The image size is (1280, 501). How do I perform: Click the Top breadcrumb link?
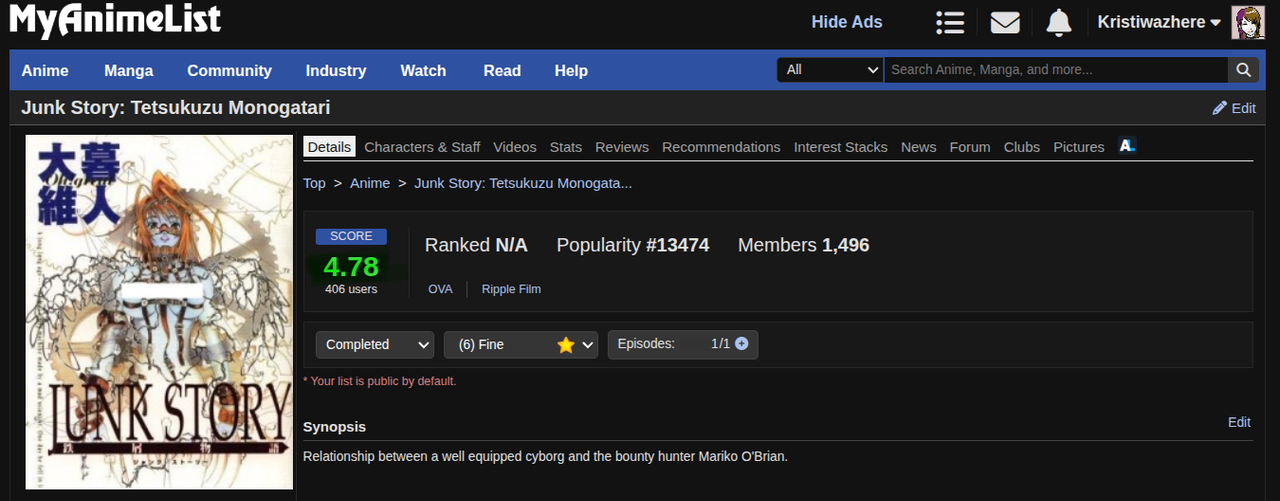[x=314, y=183]
